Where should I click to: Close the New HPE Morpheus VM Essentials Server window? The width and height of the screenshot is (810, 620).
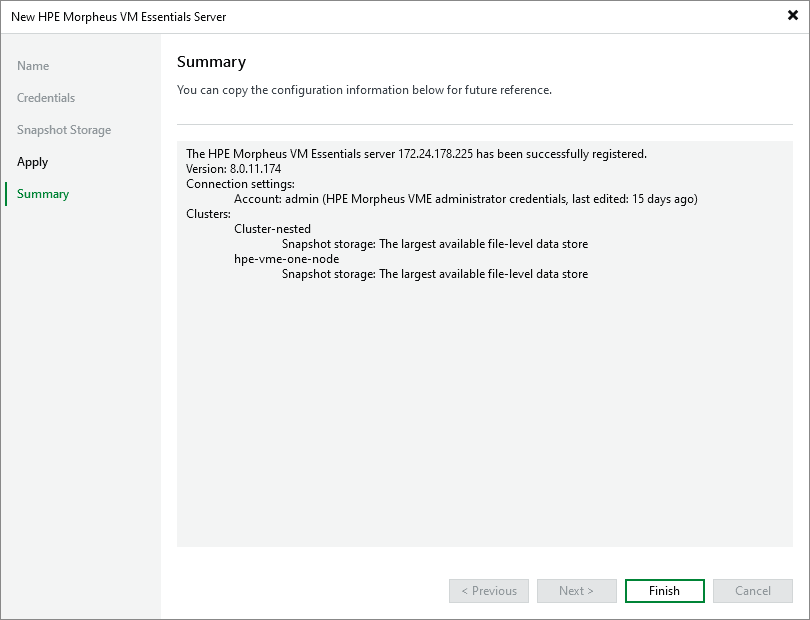click(x=791, y=15)
